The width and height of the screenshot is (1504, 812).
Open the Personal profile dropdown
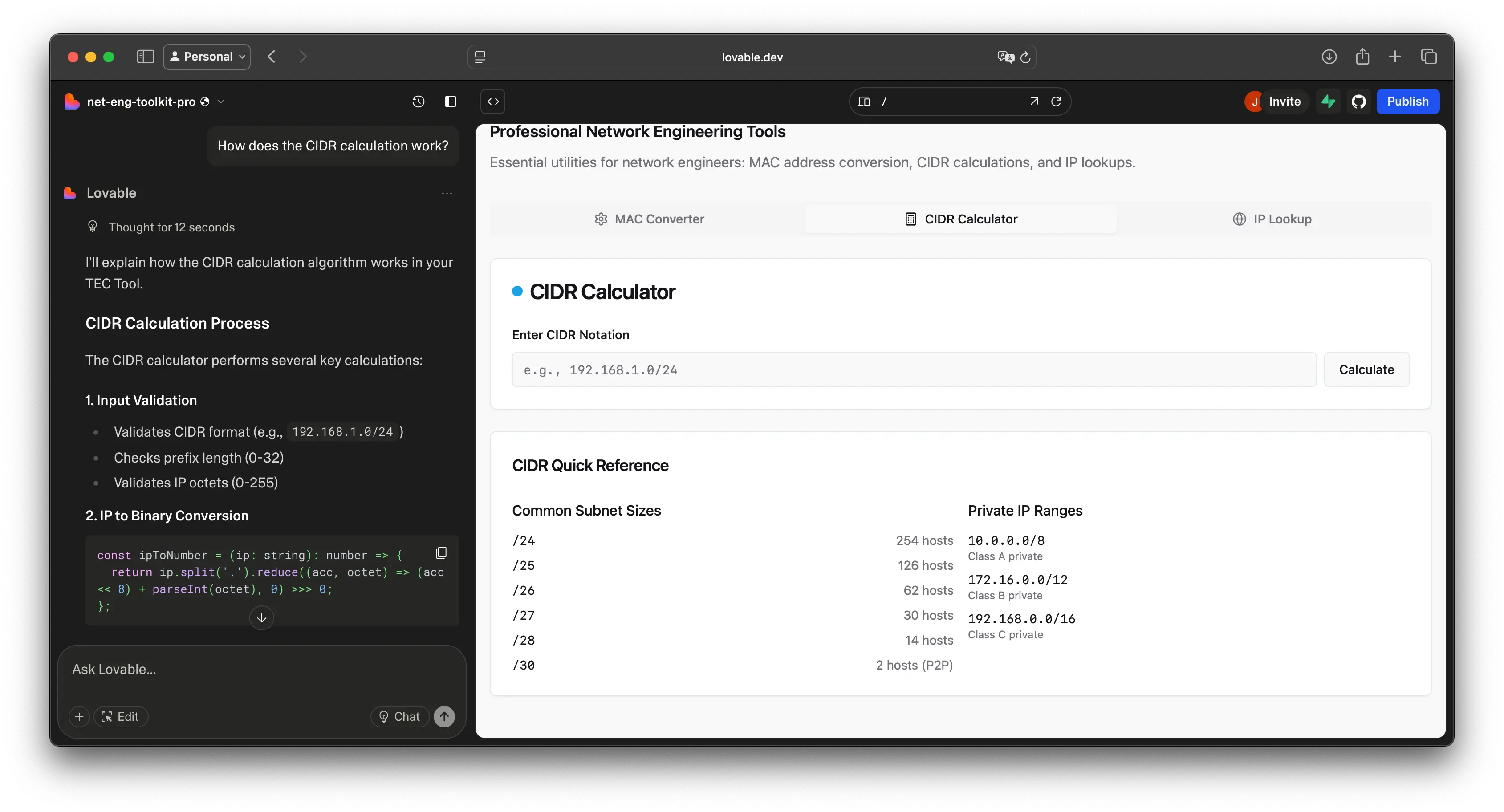(207, 57)
